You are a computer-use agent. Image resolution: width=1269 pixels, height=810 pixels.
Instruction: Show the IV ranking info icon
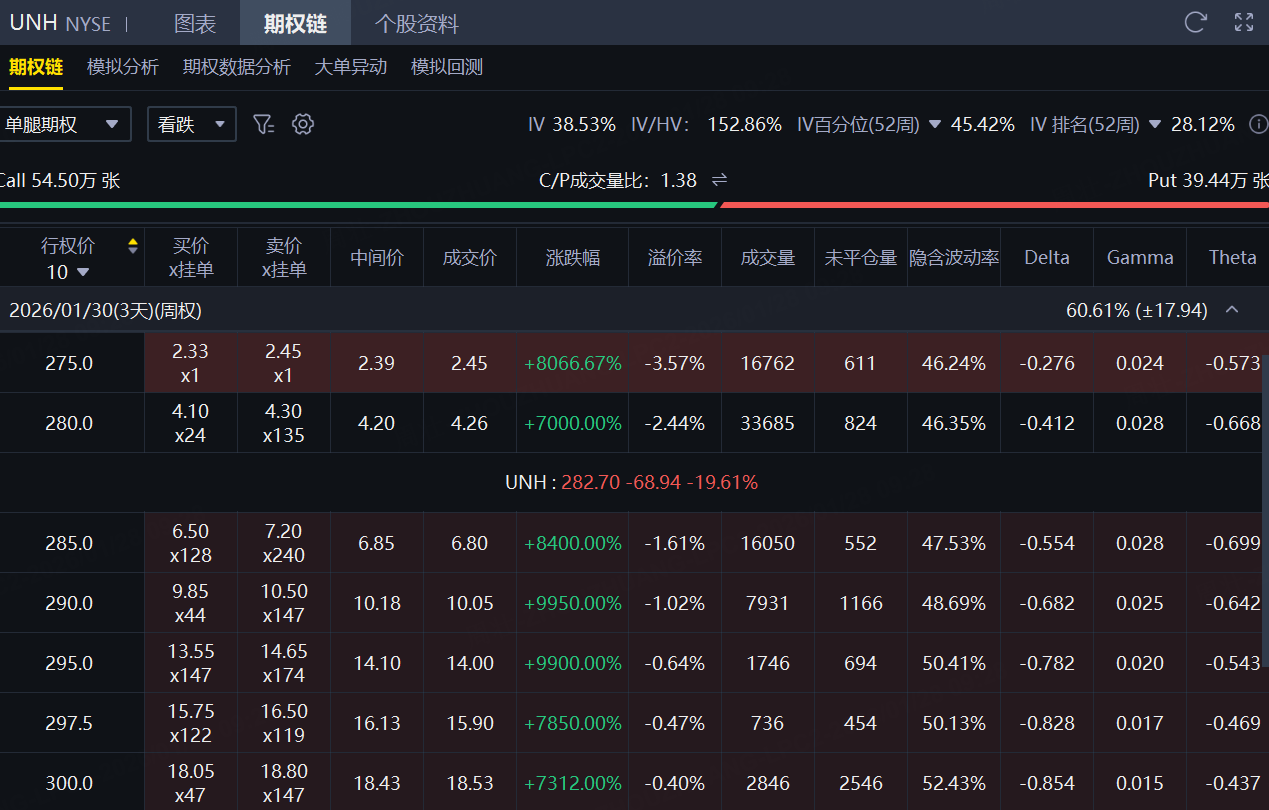click(x=1258, y=125)
